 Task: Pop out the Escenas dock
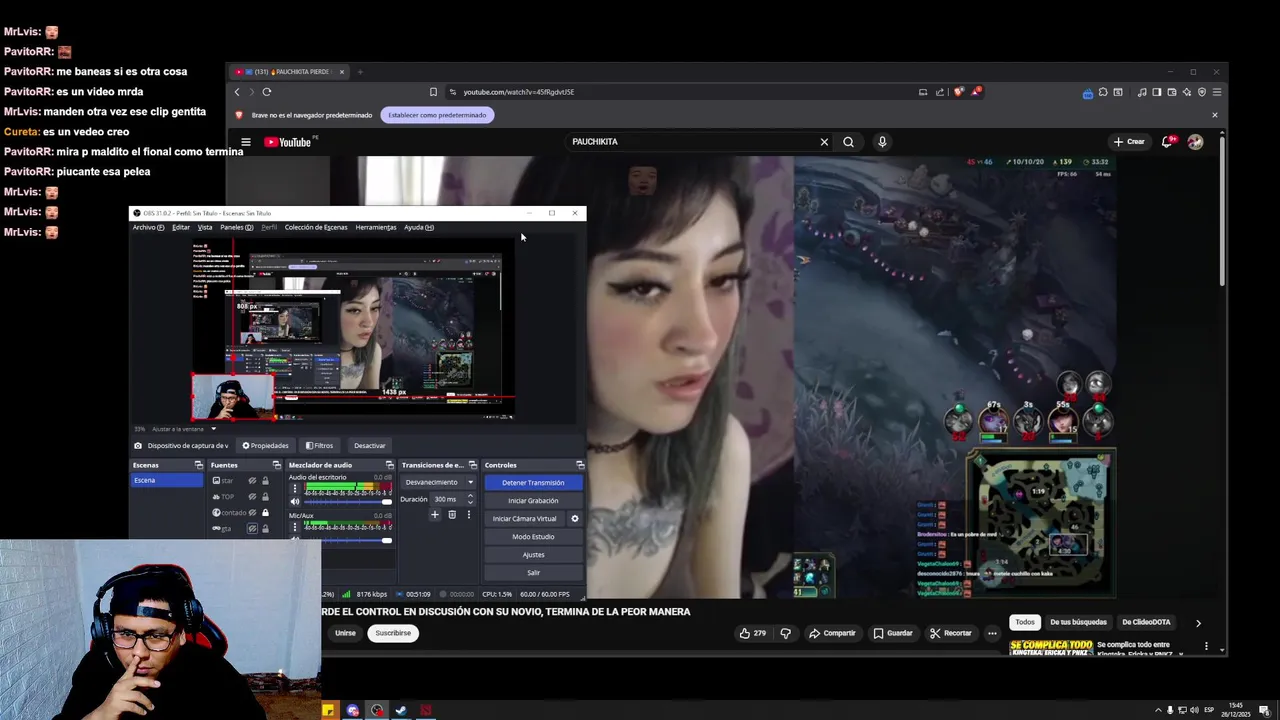click(199, 465)
